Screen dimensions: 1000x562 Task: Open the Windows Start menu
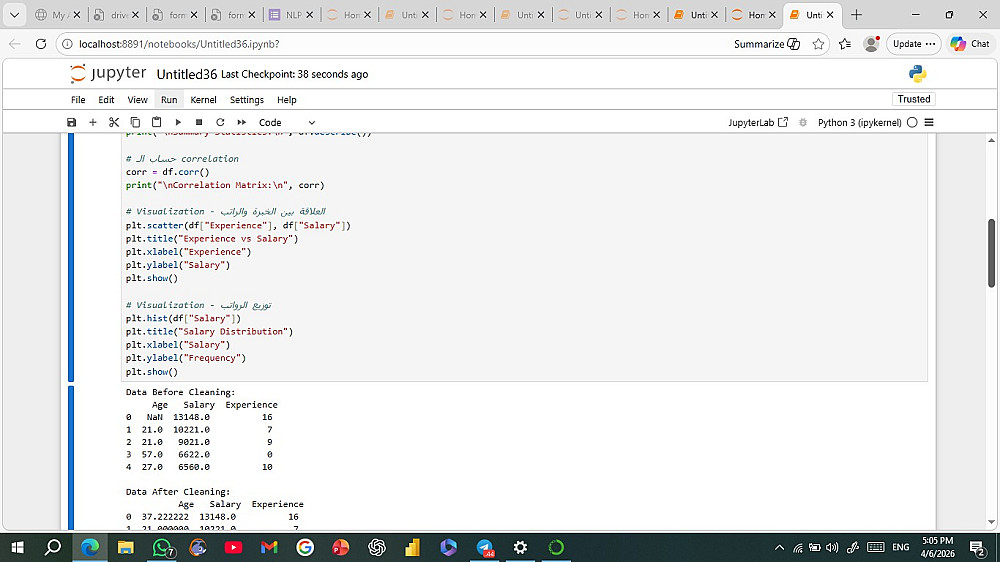[x=17, y=547]
